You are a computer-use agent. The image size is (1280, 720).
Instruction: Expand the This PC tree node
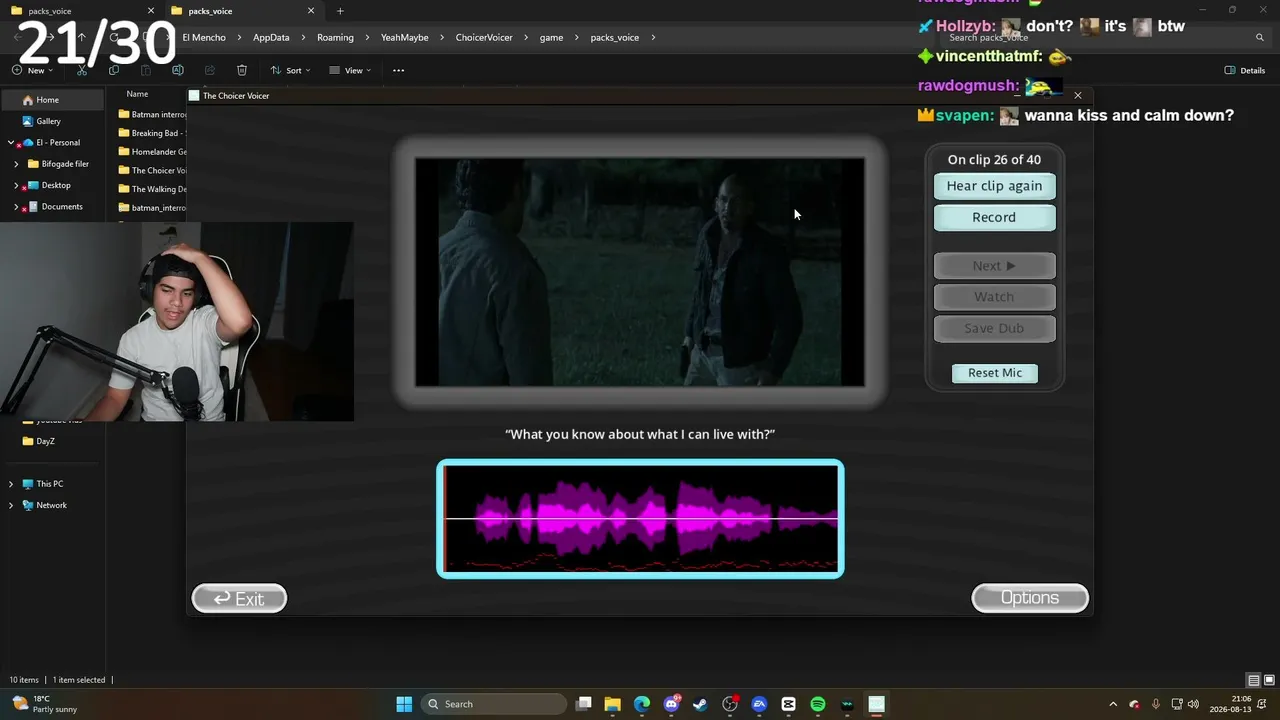point(11,484)
